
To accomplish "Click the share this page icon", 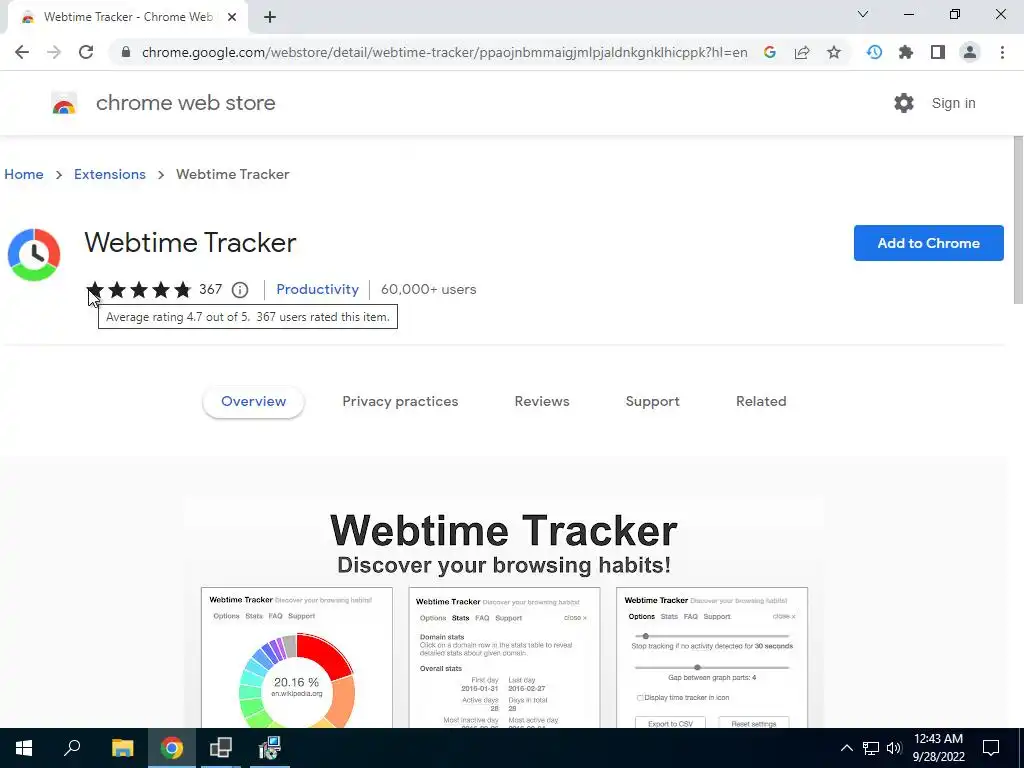I will pyautogui.click(x=802, y=52).
